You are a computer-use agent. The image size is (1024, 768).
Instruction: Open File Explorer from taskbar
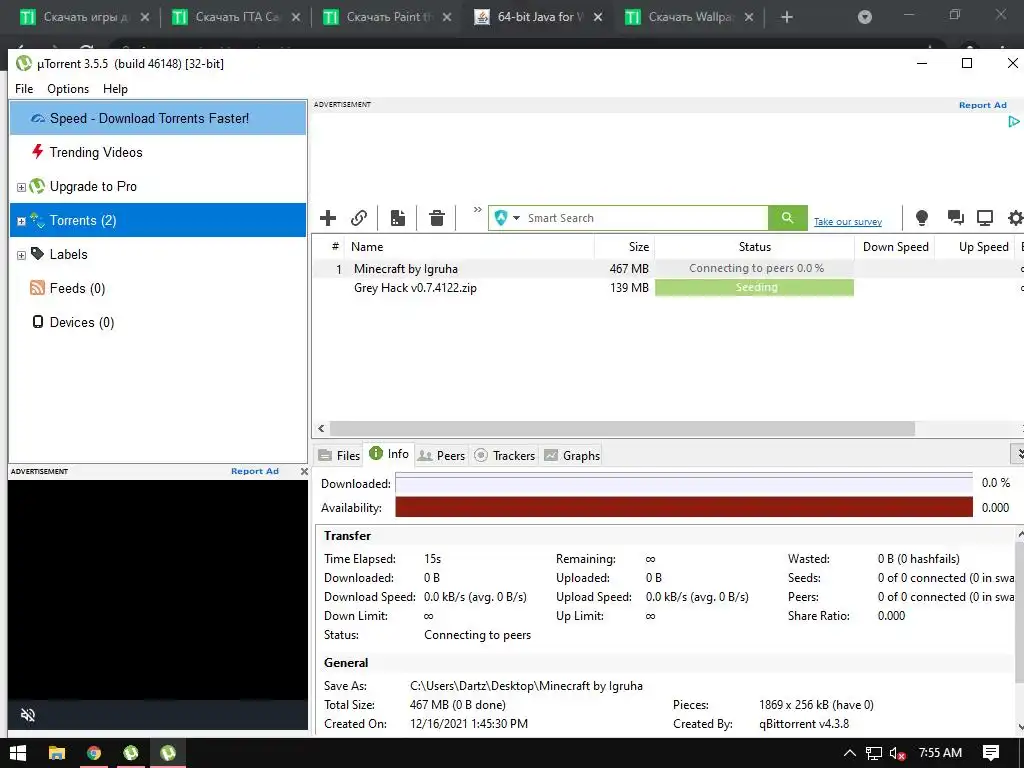[57, 752]
